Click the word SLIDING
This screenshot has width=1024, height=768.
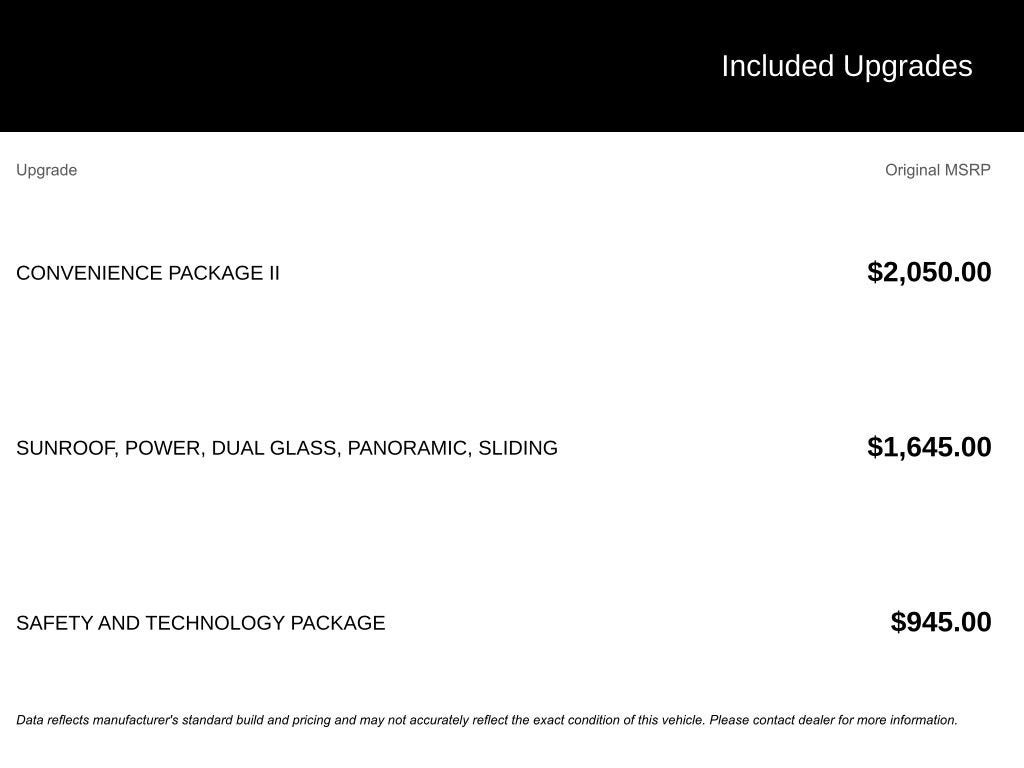(x=518, y=448)
